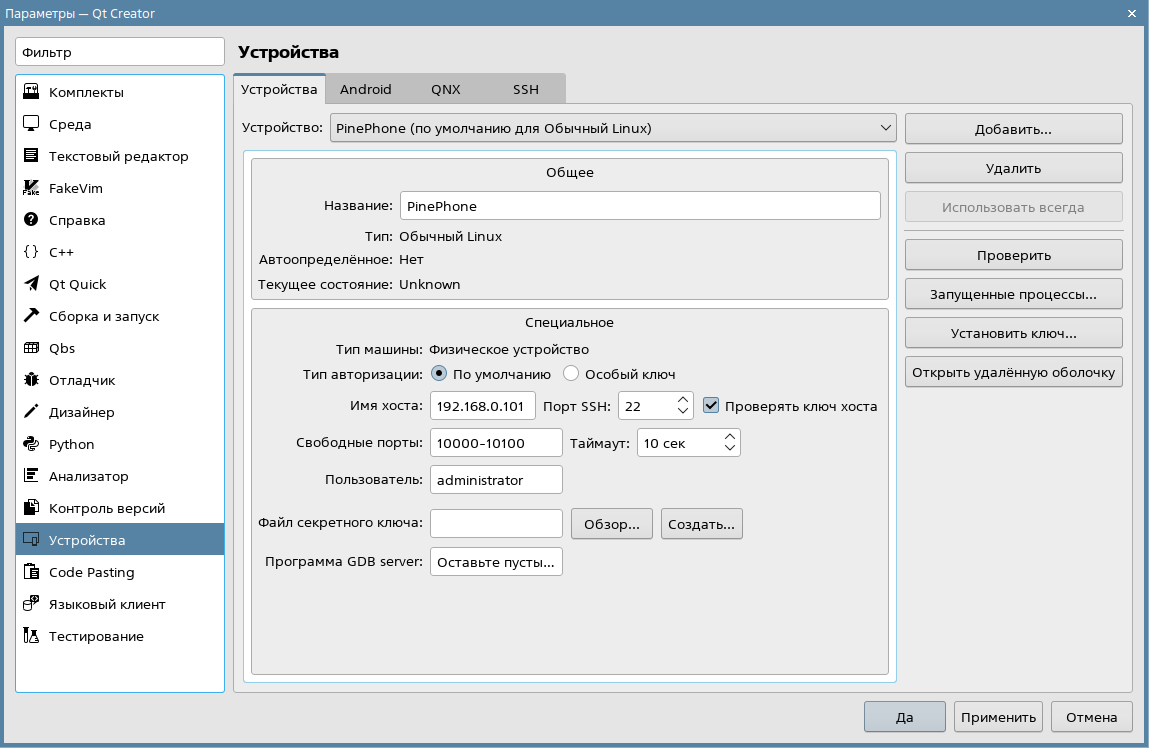1149x748 pixels.
Task: Click the Тестирование flask icon
Action: (31, 636)
